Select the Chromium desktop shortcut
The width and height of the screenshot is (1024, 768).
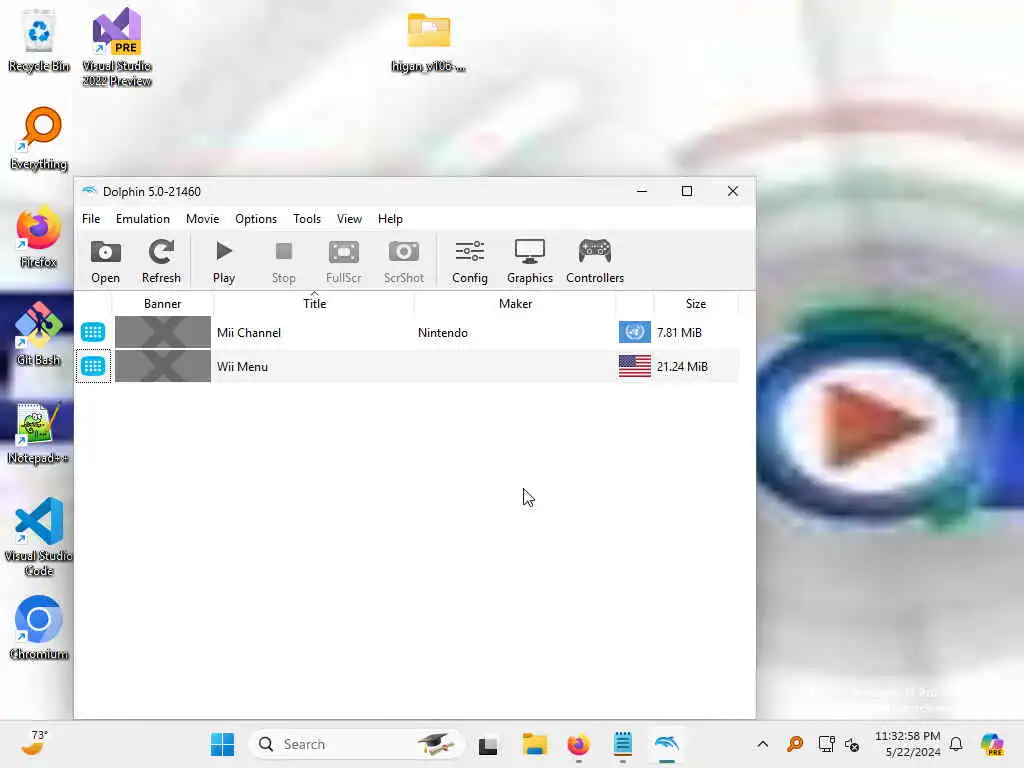click(39, 628)
